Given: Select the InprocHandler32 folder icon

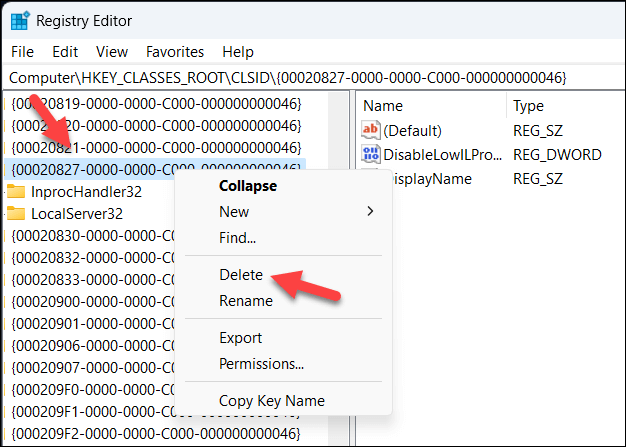Looking at the screenshot, I should point(16,192).
